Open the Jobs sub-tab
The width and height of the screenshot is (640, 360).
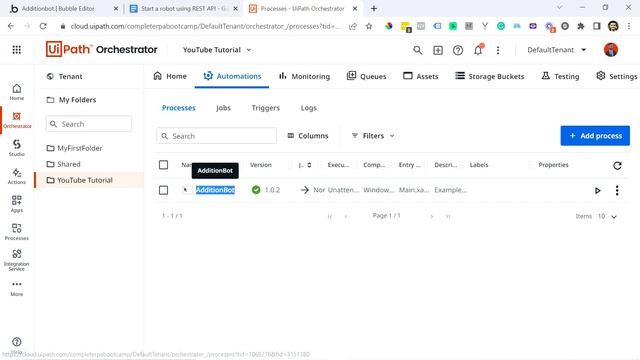pyautogui.click(x=223, y=108)
